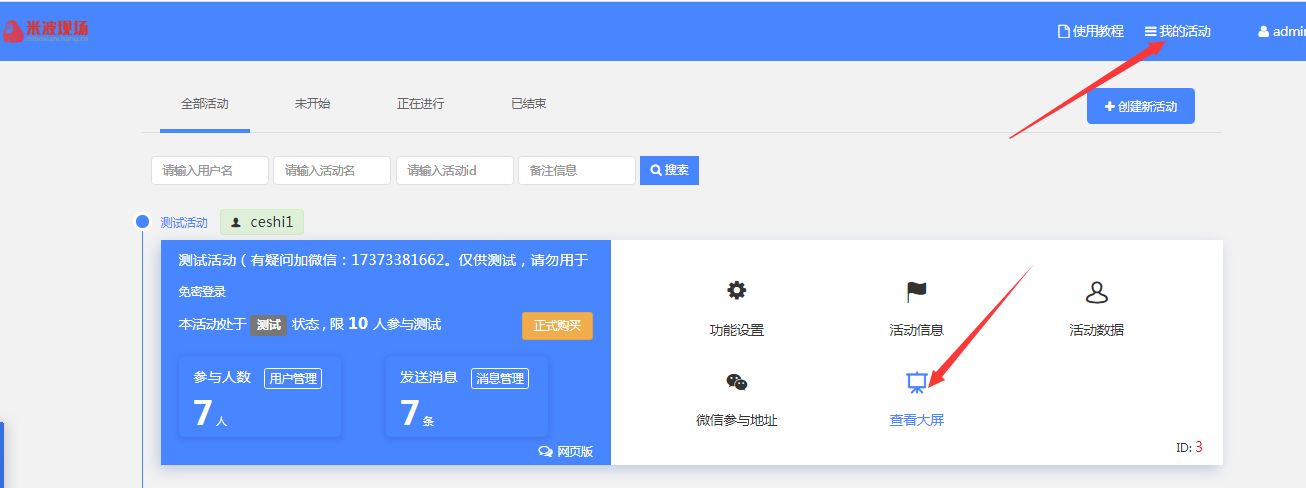Screen dimensions: 1306x488
Task: Select the 正在进行 tab
Action: 420,104
